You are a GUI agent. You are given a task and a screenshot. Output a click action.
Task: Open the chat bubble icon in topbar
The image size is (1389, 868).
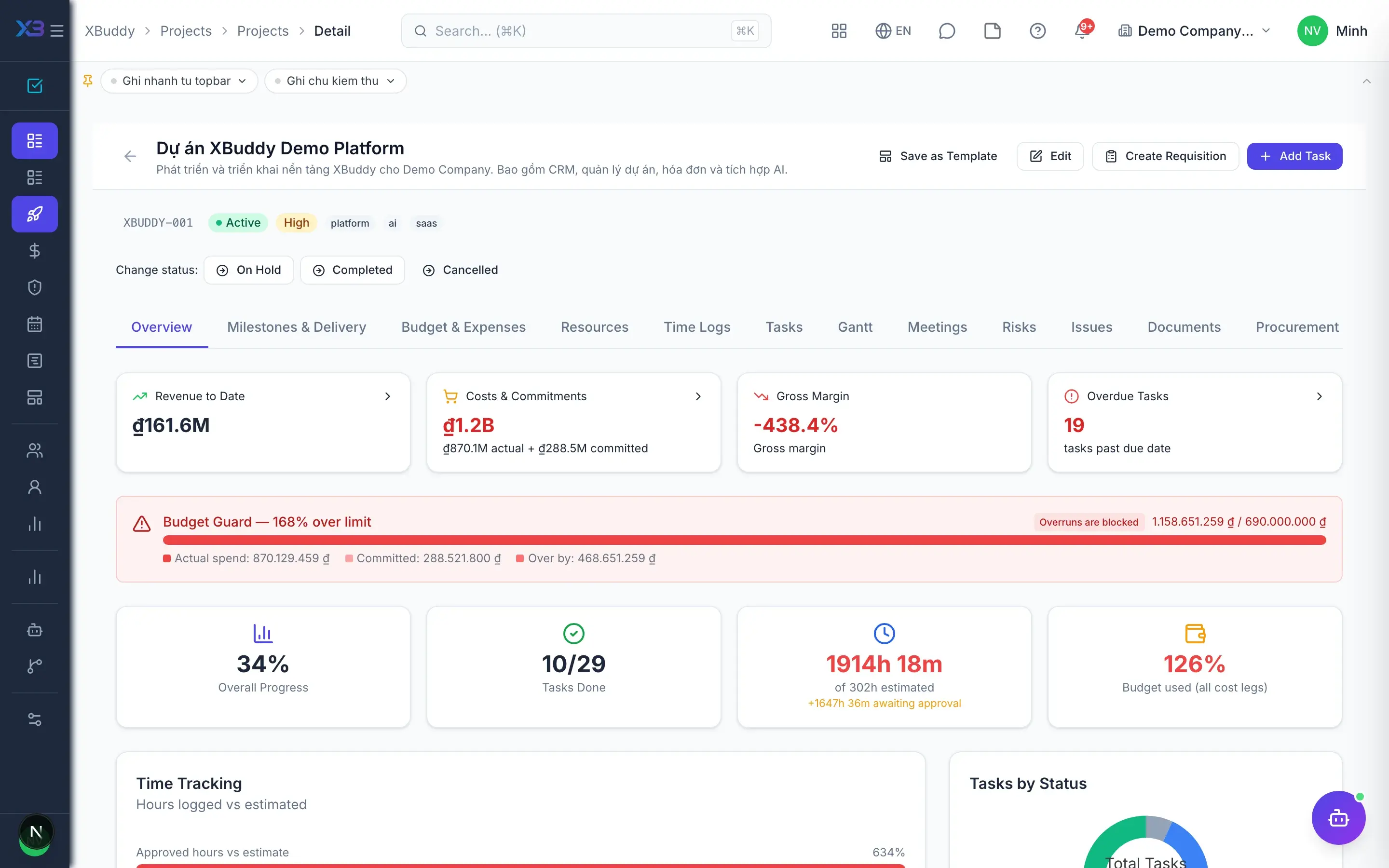946,30
